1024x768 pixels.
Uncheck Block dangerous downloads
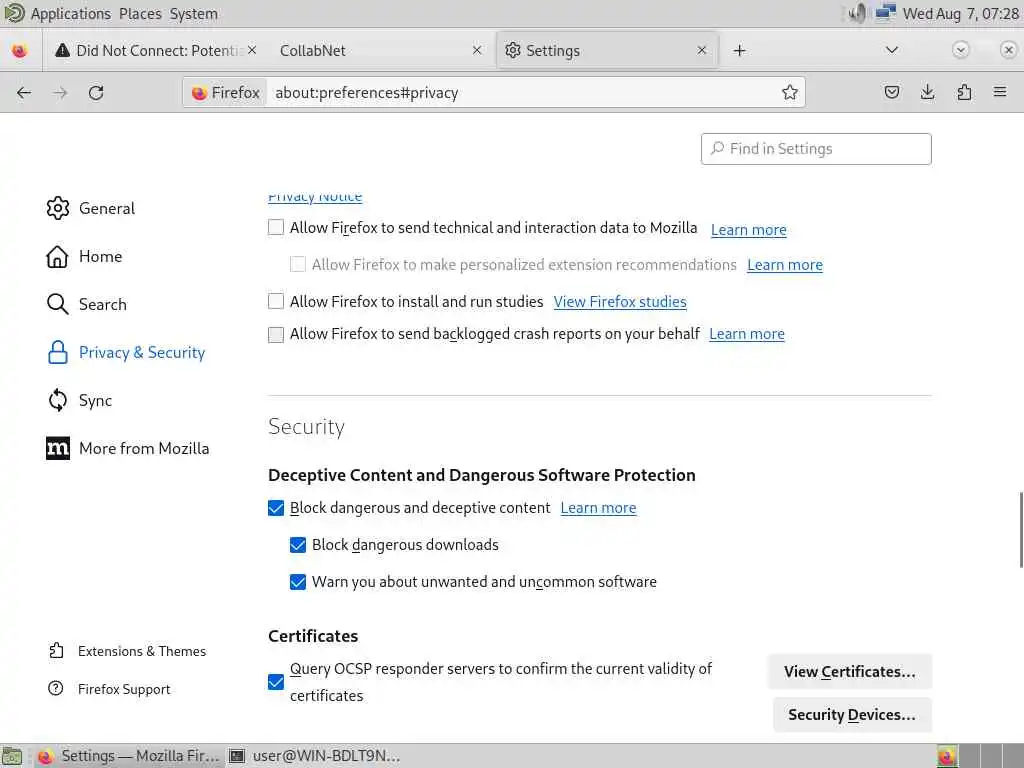298,545
